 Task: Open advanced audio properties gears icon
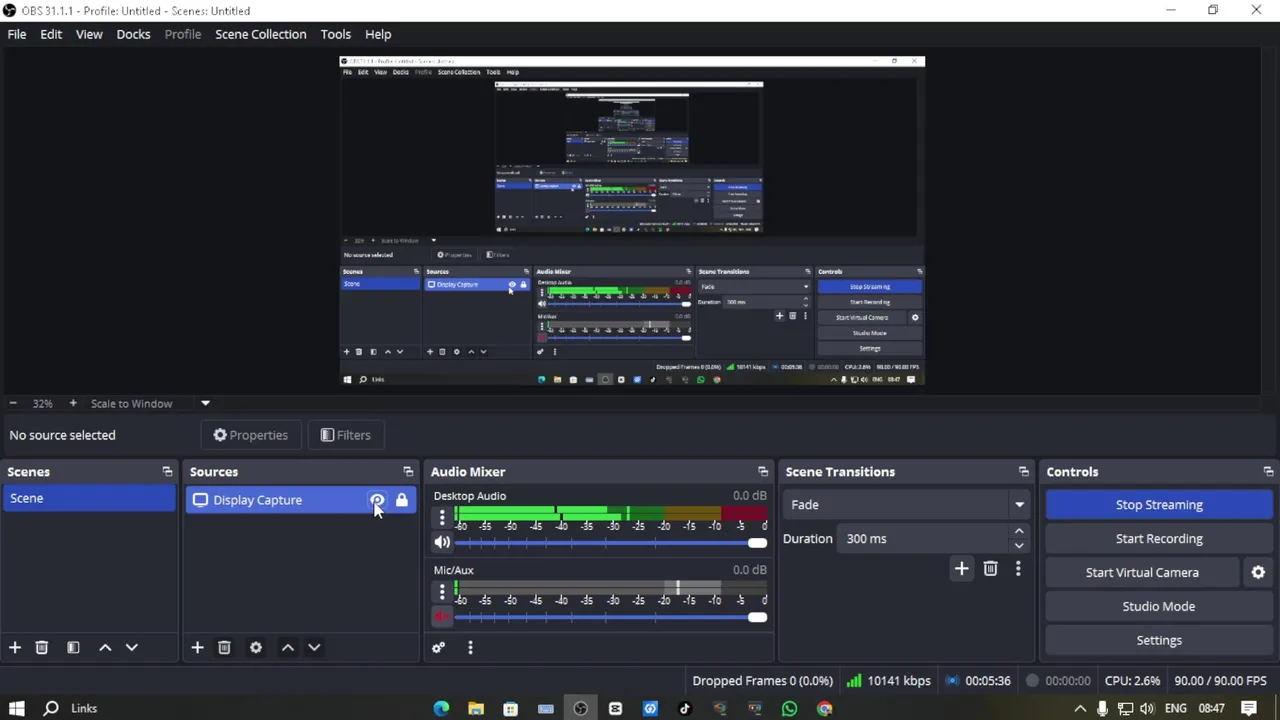pyautogui.click(x=438, y=648)
